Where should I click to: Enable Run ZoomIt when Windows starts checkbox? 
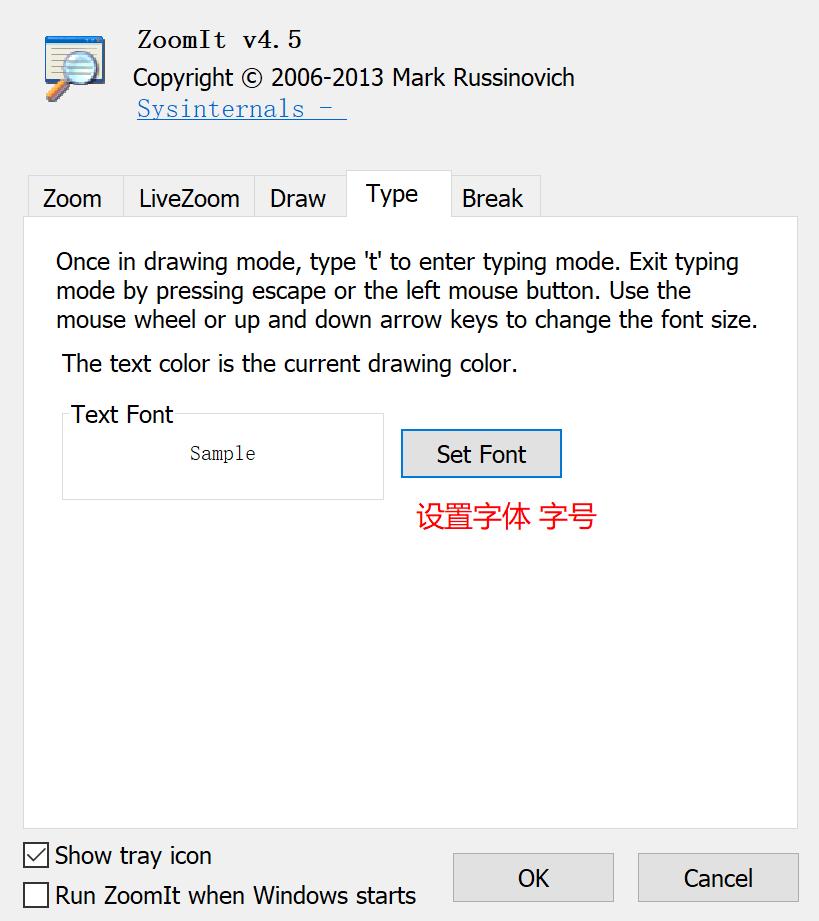pos(36,895)
